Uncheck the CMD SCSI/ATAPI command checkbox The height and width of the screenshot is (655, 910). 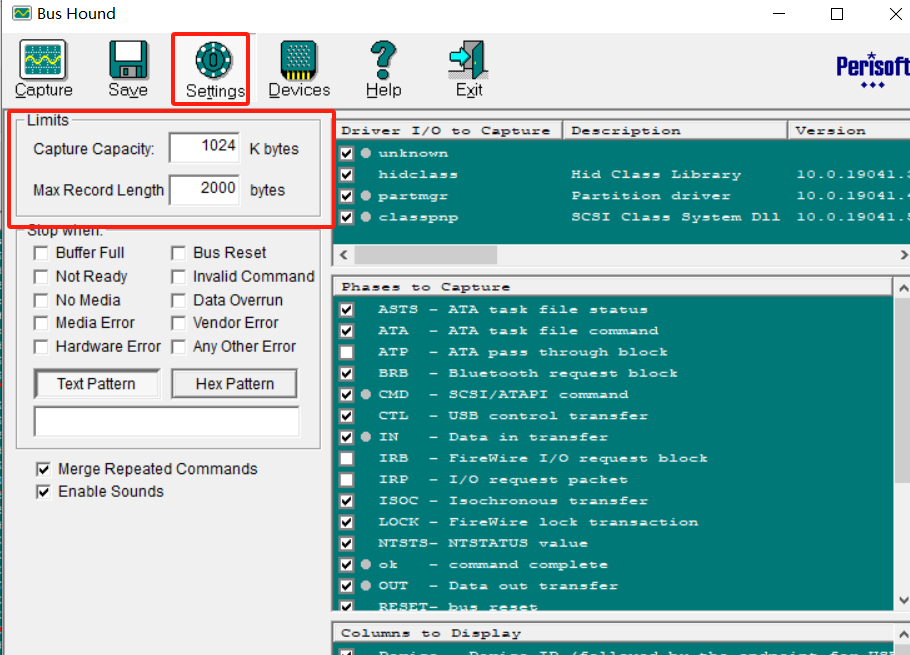coord(346,395)
